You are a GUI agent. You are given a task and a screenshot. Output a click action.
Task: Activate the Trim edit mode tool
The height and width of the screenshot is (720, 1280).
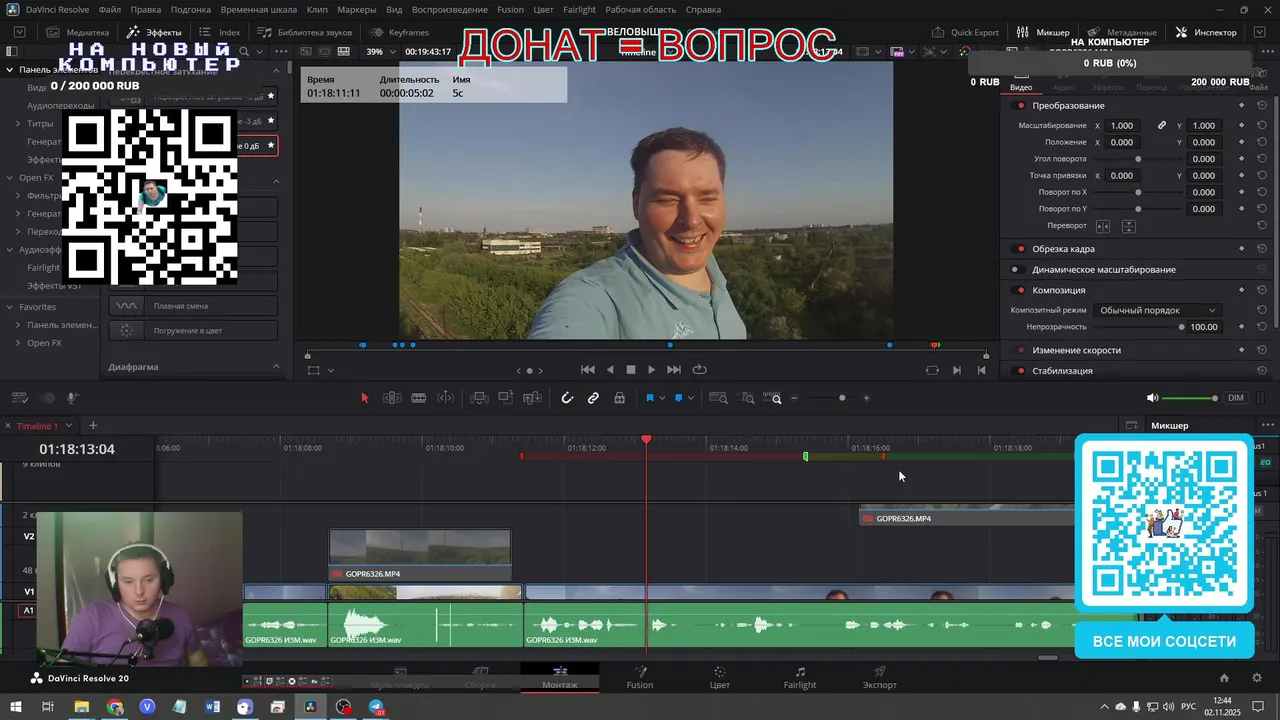pos(392,398)
